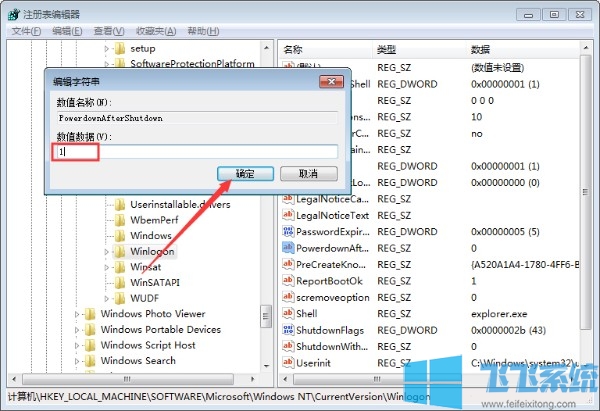Screen dimensions: 600x411
Task: Open the 文件(F) menu
Action: click(26, 31)
